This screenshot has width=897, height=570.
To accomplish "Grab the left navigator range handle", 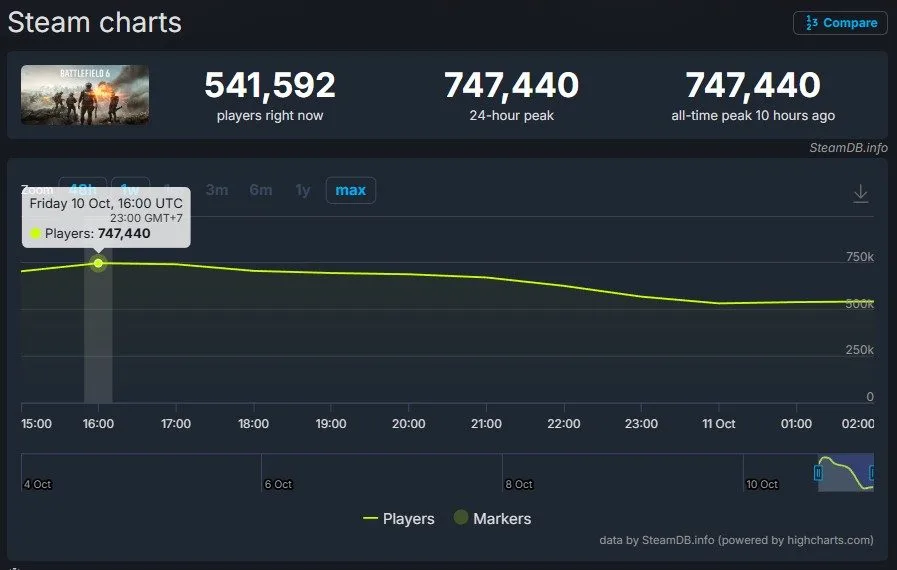I will [818, 473].
